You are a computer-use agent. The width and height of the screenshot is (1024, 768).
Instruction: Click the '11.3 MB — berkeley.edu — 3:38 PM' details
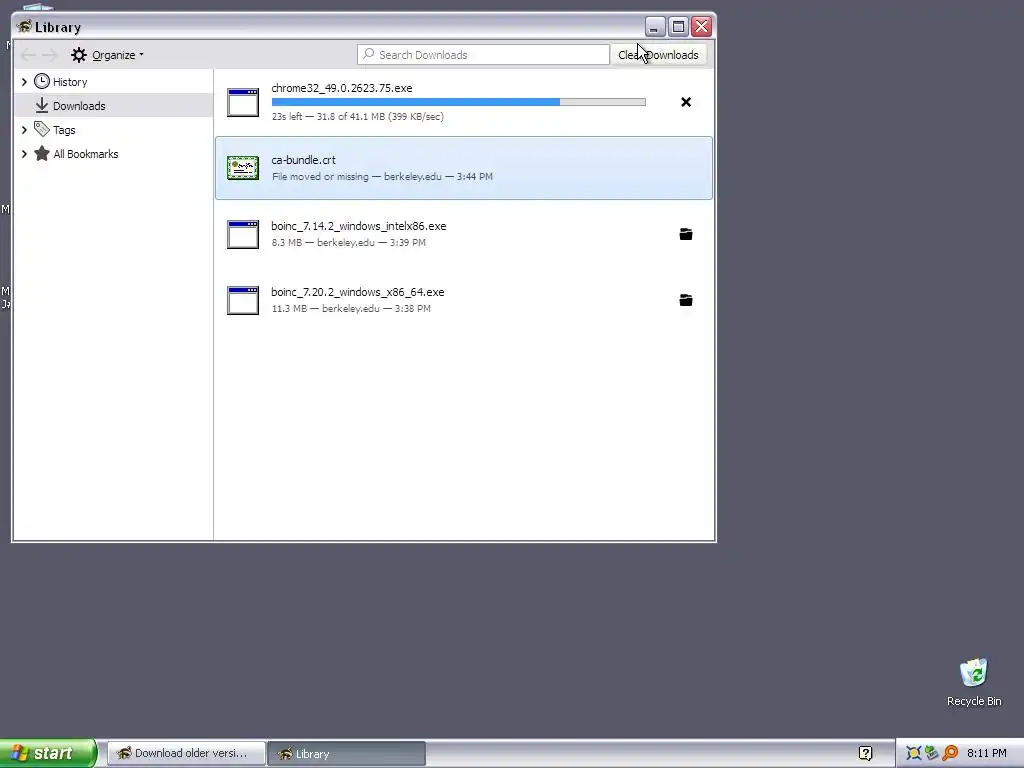(351, 308)
